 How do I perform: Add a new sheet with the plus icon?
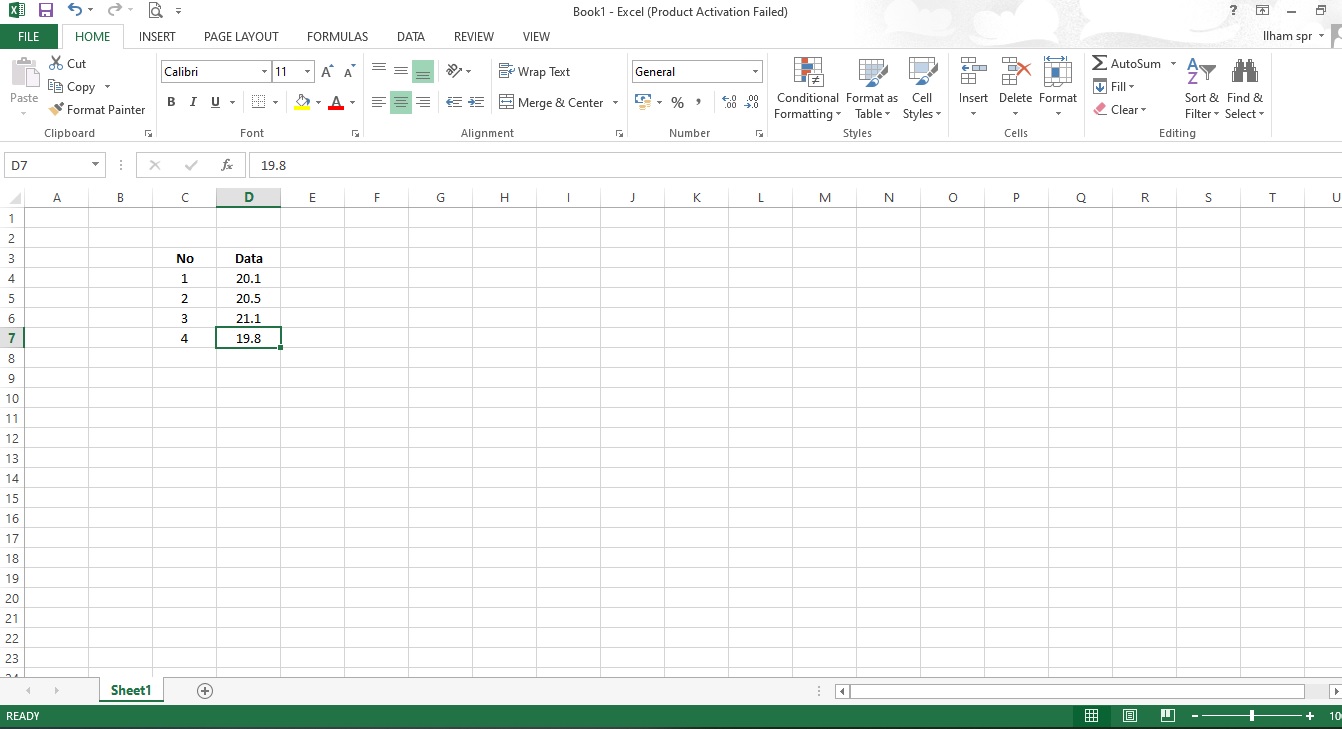point(205,690)
